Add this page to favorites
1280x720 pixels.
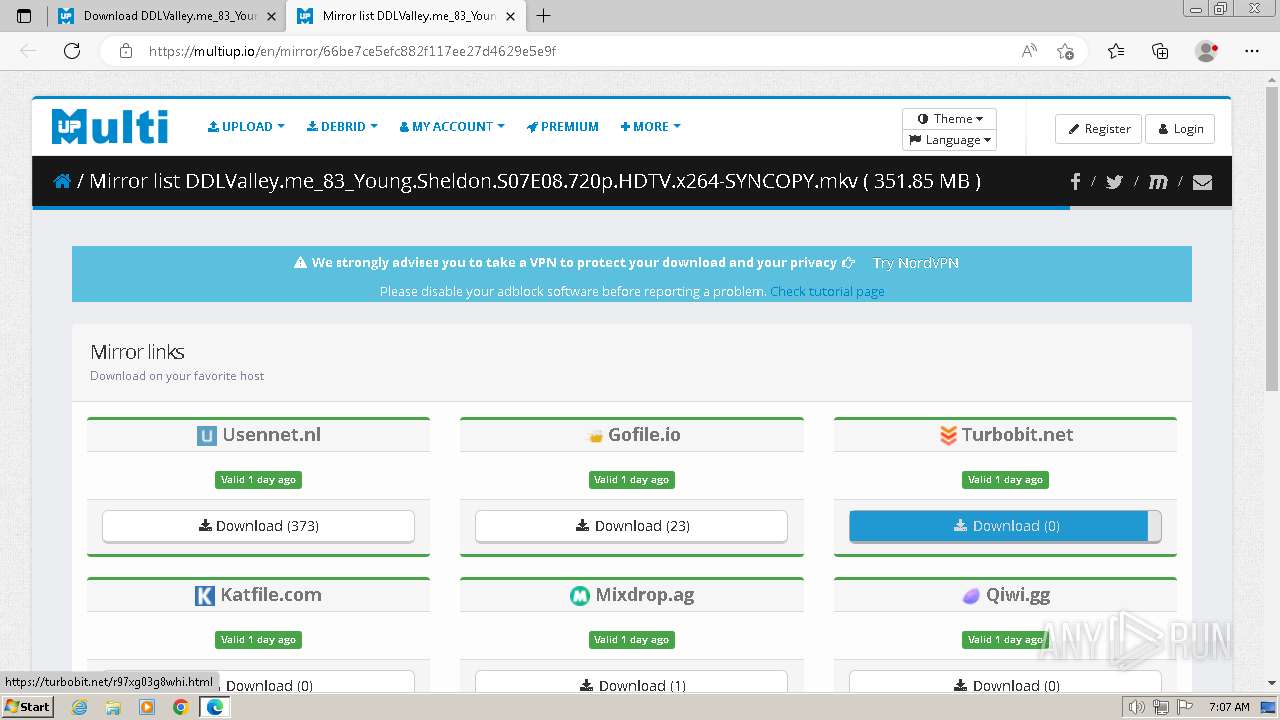(x=1065, y=51)
